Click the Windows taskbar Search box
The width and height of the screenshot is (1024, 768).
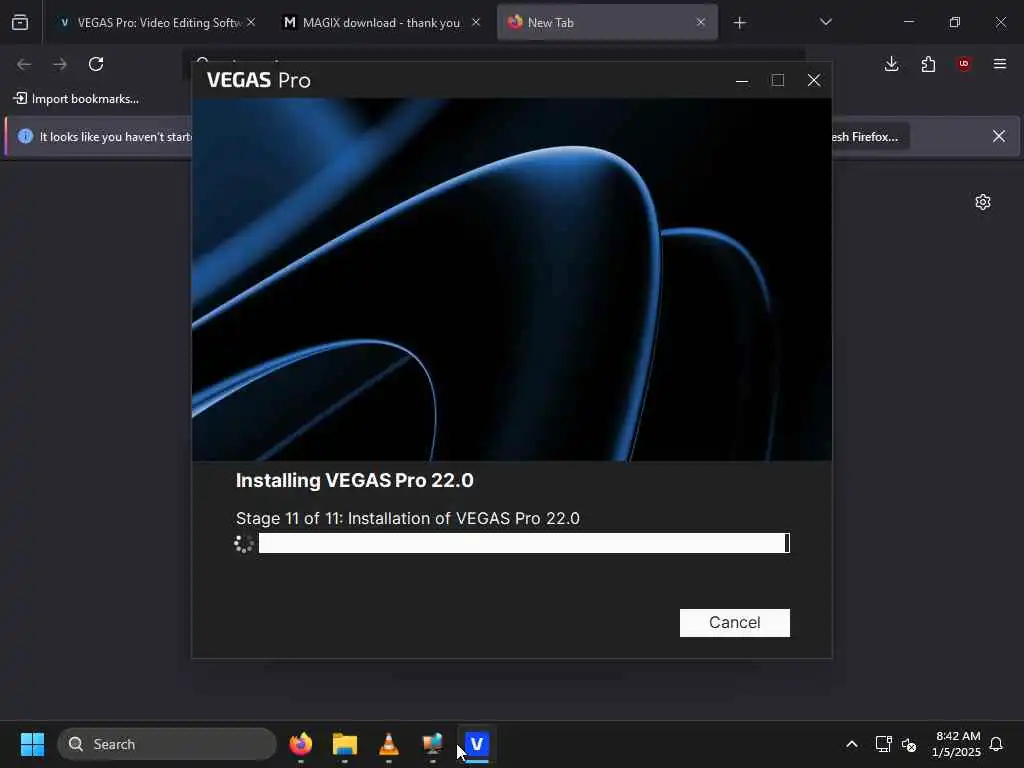[167, 744]
